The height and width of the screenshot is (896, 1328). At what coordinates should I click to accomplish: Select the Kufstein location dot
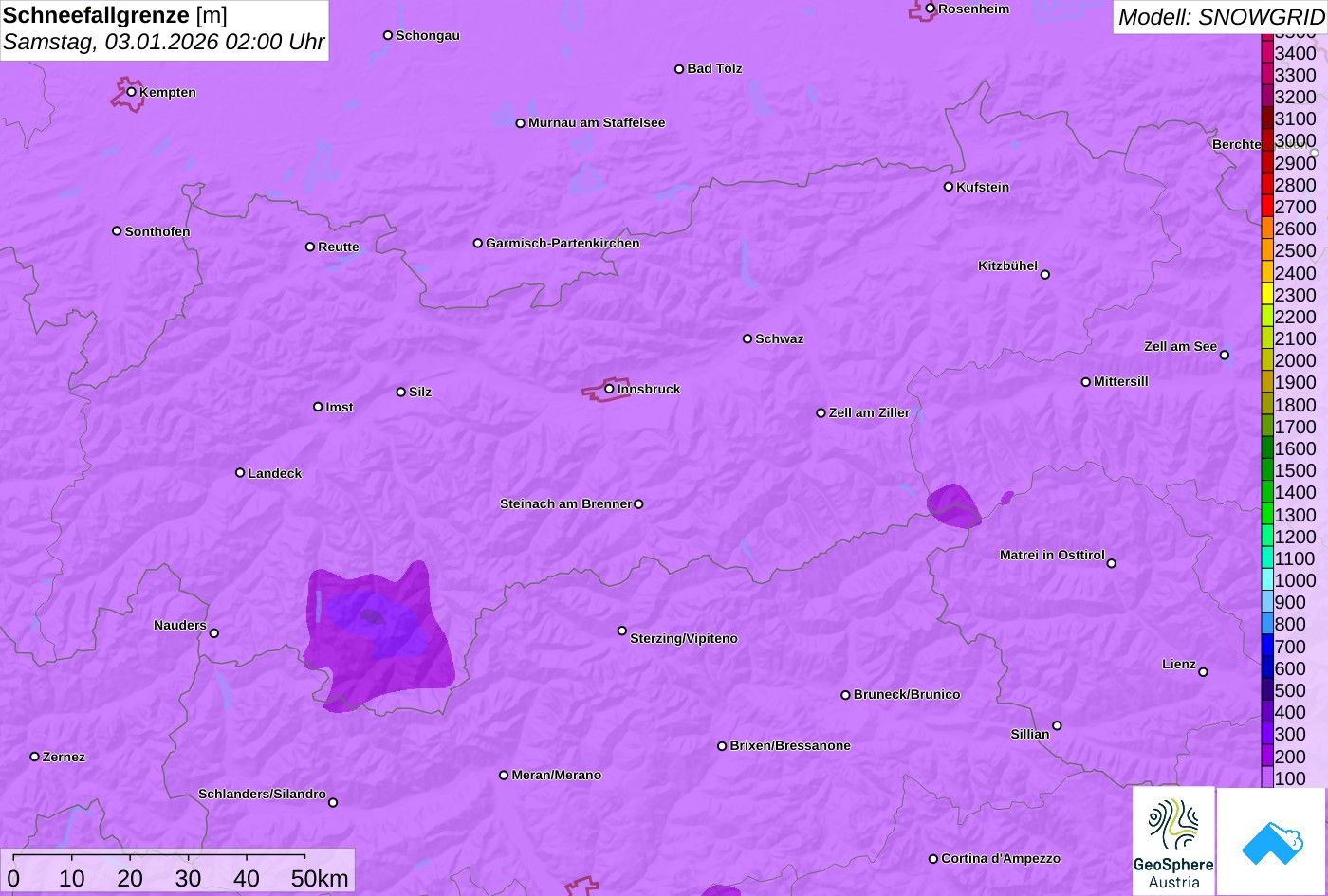click(x=949, y=187)
